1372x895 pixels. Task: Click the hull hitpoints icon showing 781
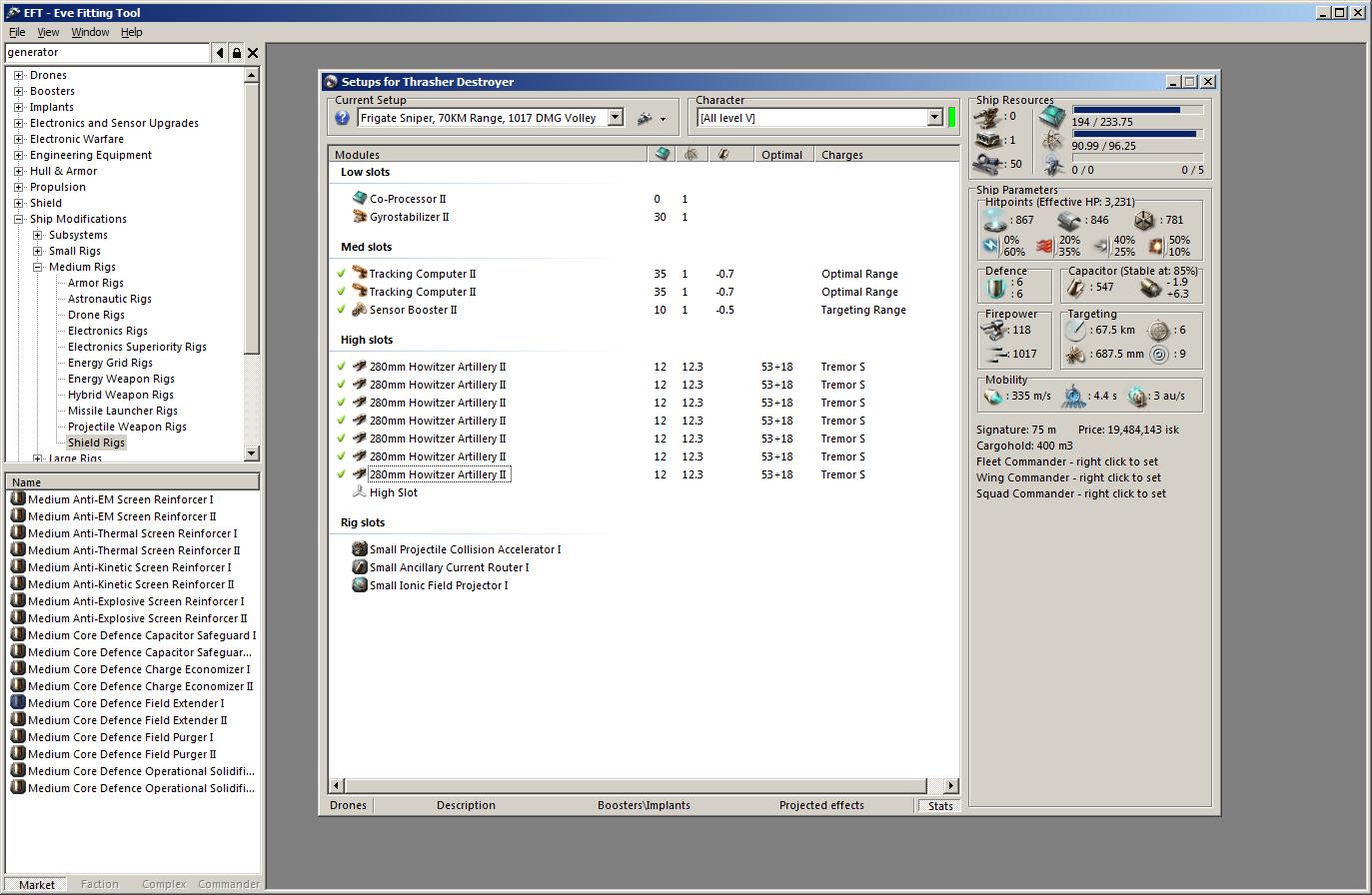pyautogui.click(x=1145, y=220)
